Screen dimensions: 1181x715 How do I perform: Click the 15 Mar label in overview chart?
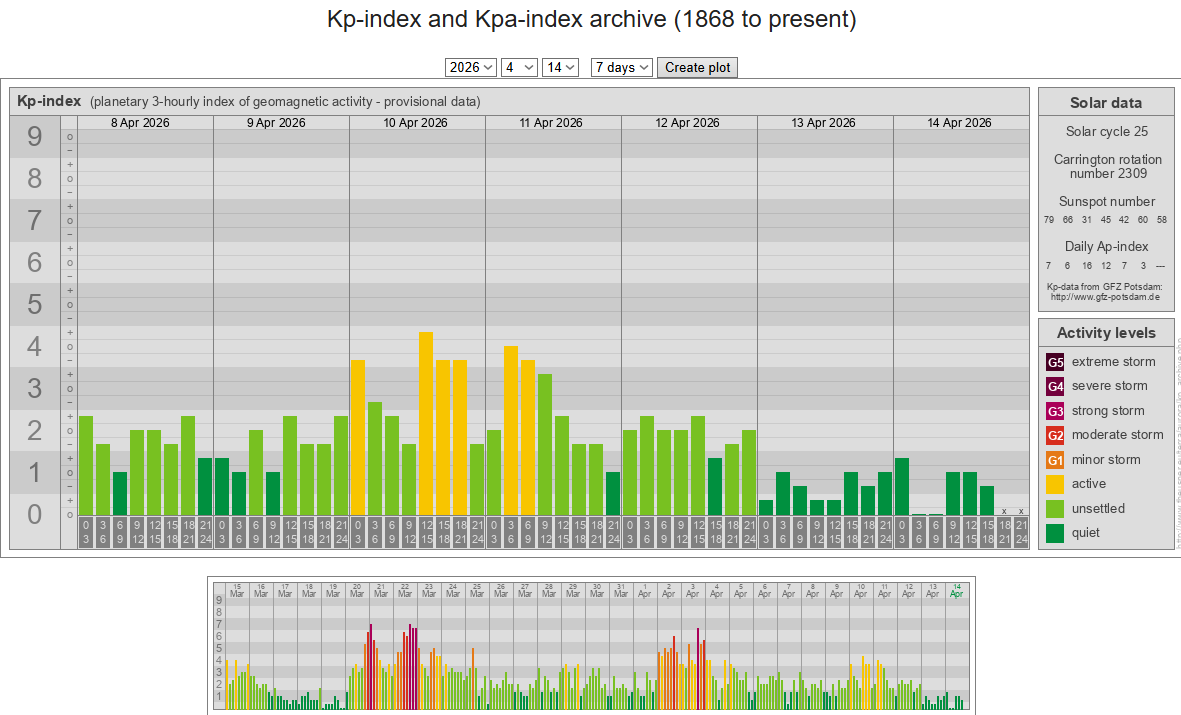tap(237, 590)
